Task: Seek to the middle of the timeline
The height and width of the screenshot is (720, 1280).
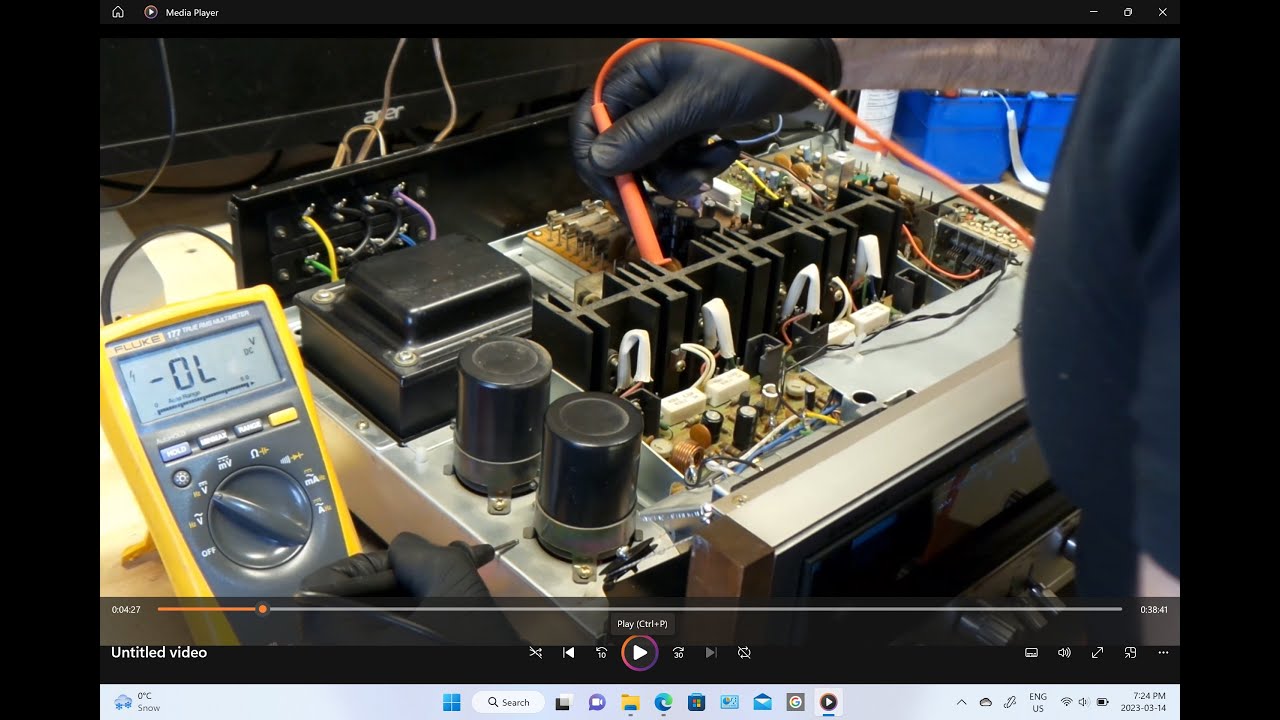Action: click(x=640, y=609)
